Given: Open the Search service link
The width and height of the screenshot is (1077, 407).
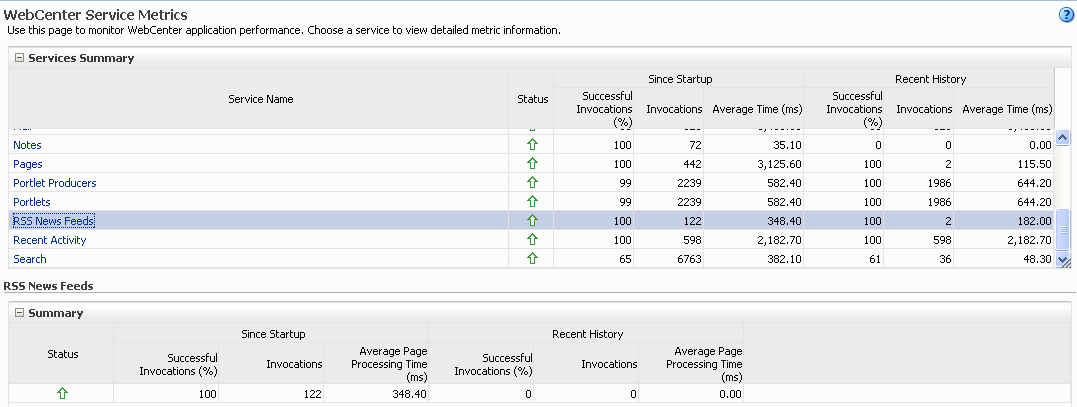Looking at the screenshot, I should coord(30,259).
